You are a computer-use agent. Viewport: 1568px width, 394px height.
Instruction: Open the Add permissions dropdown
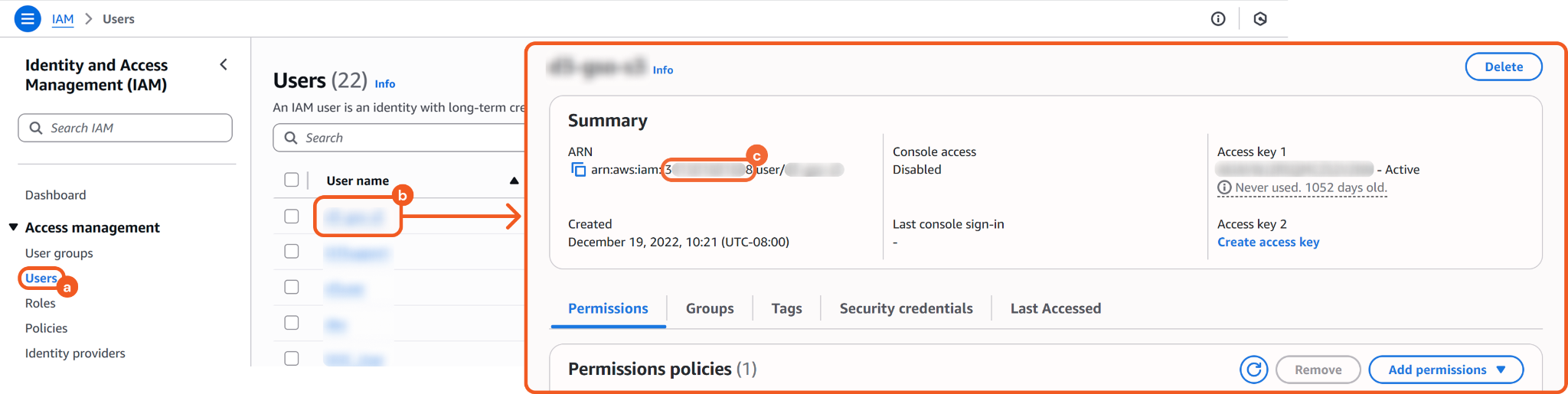pyautogui.click(x=1445, y=370)
